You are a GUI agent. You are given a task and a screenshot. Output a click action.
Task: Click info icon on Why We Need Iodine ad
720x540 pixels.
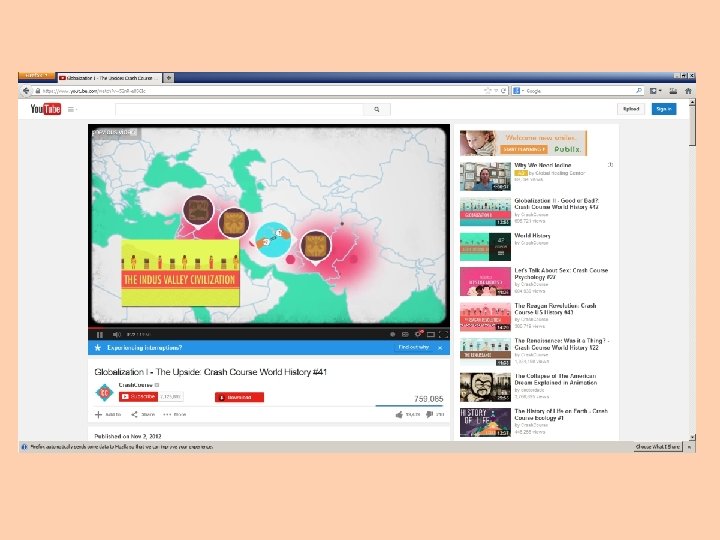coord(610,165)
